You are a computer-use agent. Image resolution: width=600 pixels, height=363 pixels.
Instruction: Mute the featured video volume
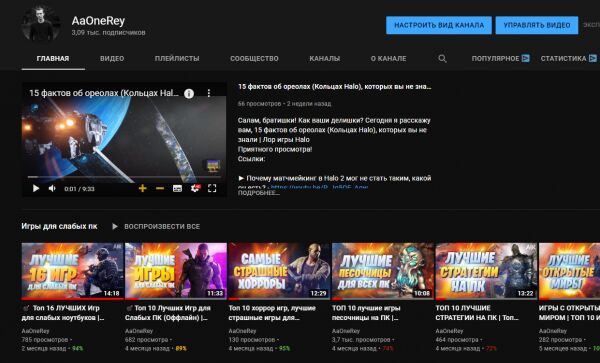[52, 188]
